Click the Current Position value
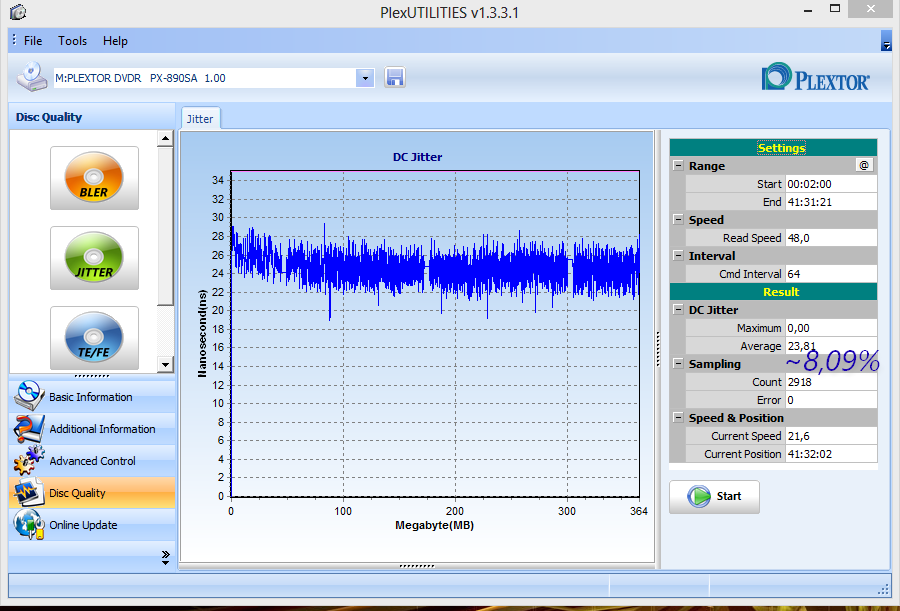900x611 pixels. [x=831, y=454]
